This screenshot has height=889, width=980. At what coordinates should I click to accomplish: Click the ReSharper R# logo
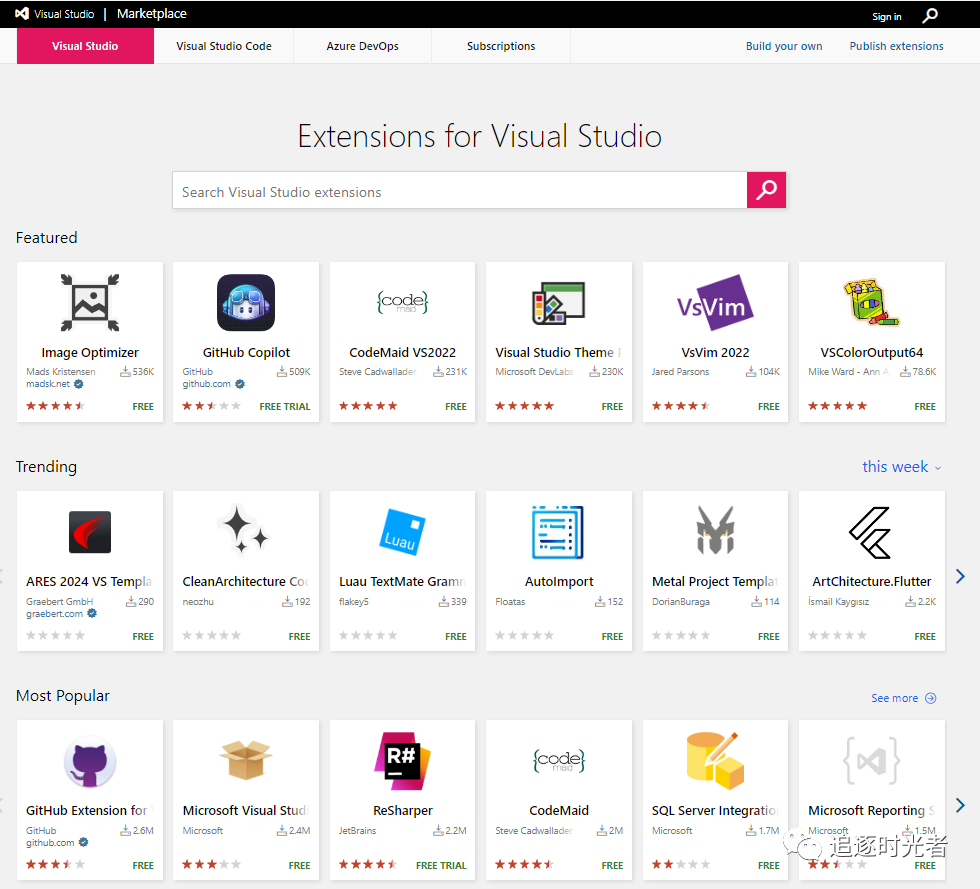point(402,760)
